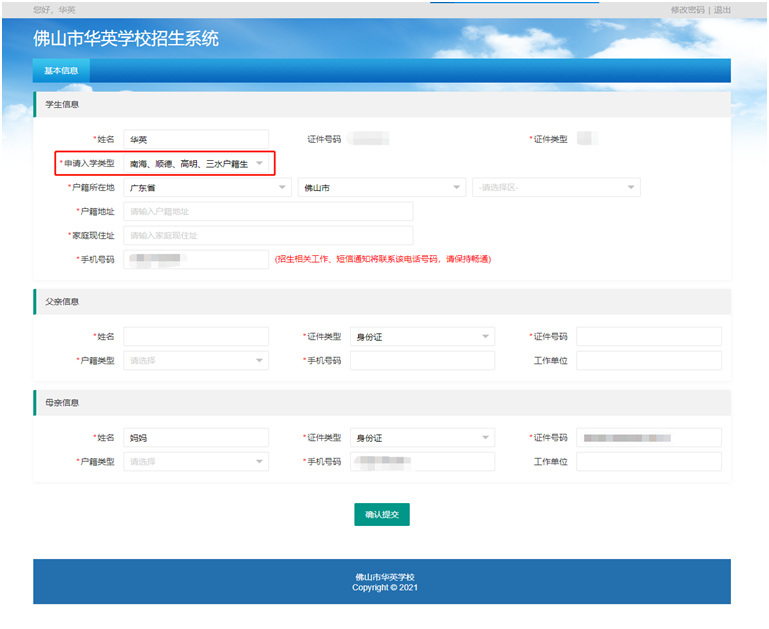
Task: Click father's 姓名 input field
Action: tap(196, 337)
